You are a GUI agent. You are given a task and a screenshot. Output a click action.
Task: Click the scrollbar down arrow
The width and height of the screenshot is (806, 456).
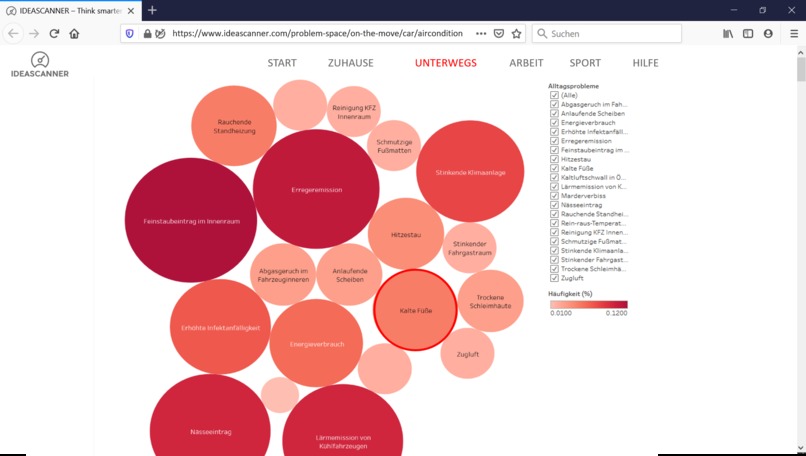coord(801,448)
